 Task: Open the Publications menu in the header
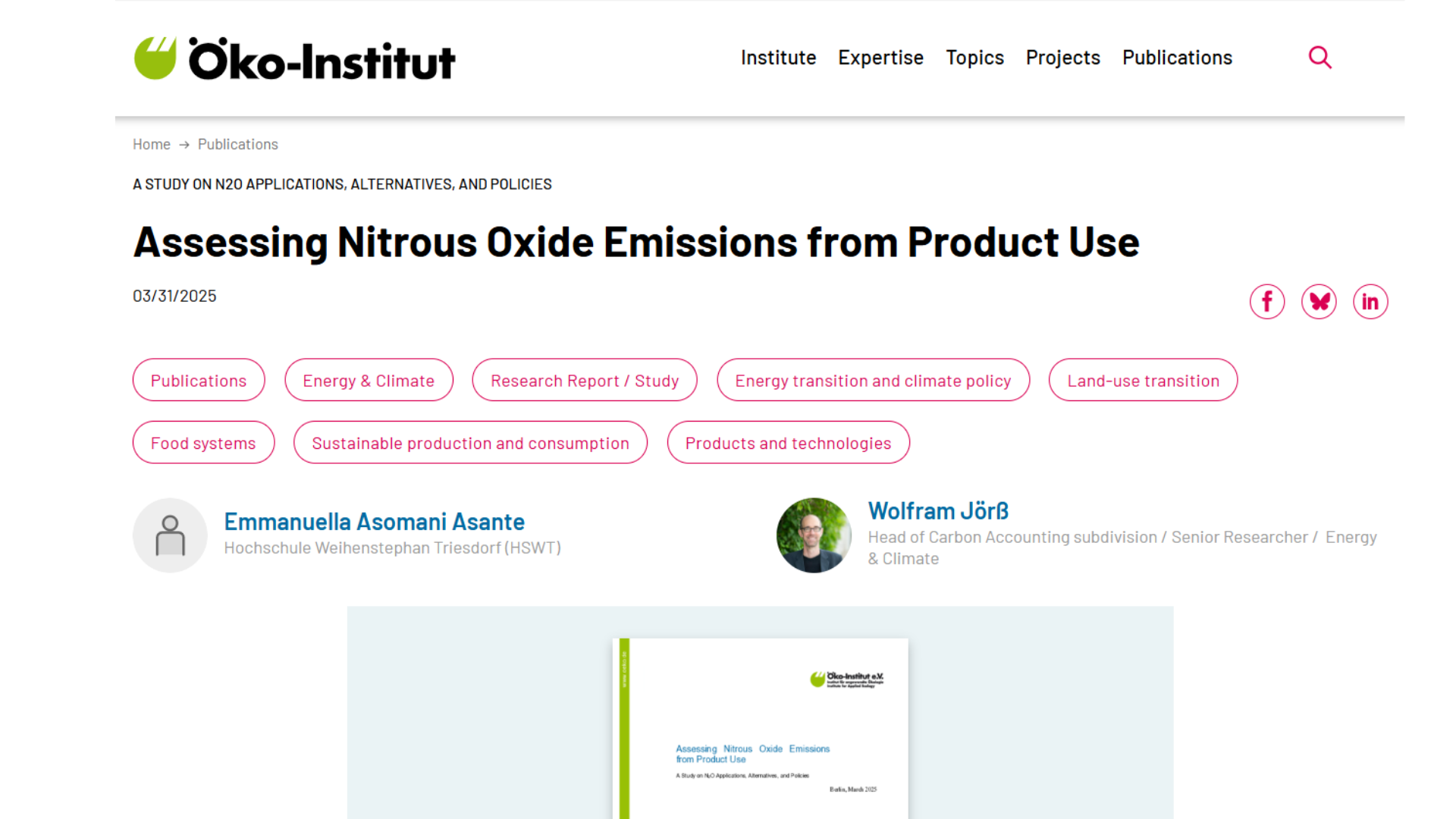click(x=1177, y=58)
